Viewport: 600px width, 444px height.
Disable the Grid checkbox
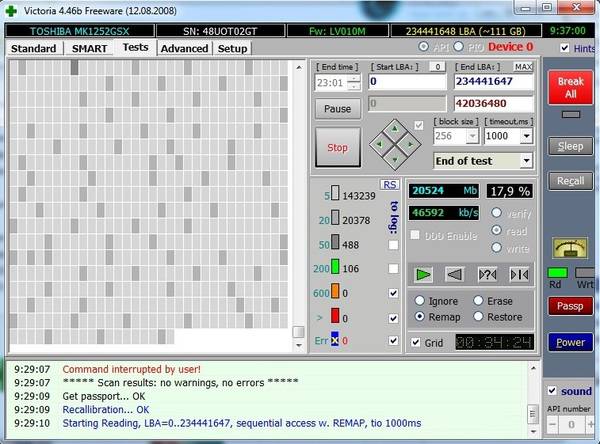pos(415,342)
